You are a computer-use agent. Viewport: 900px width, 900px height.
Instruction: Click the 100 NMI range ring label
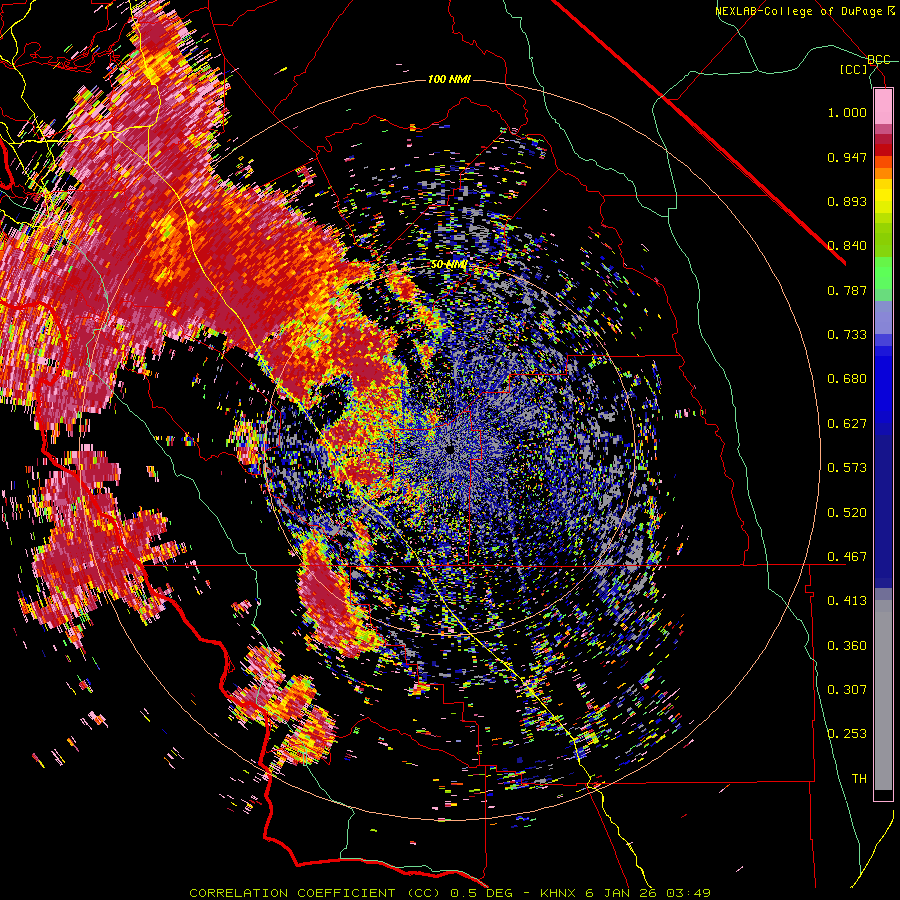point(449,79)
